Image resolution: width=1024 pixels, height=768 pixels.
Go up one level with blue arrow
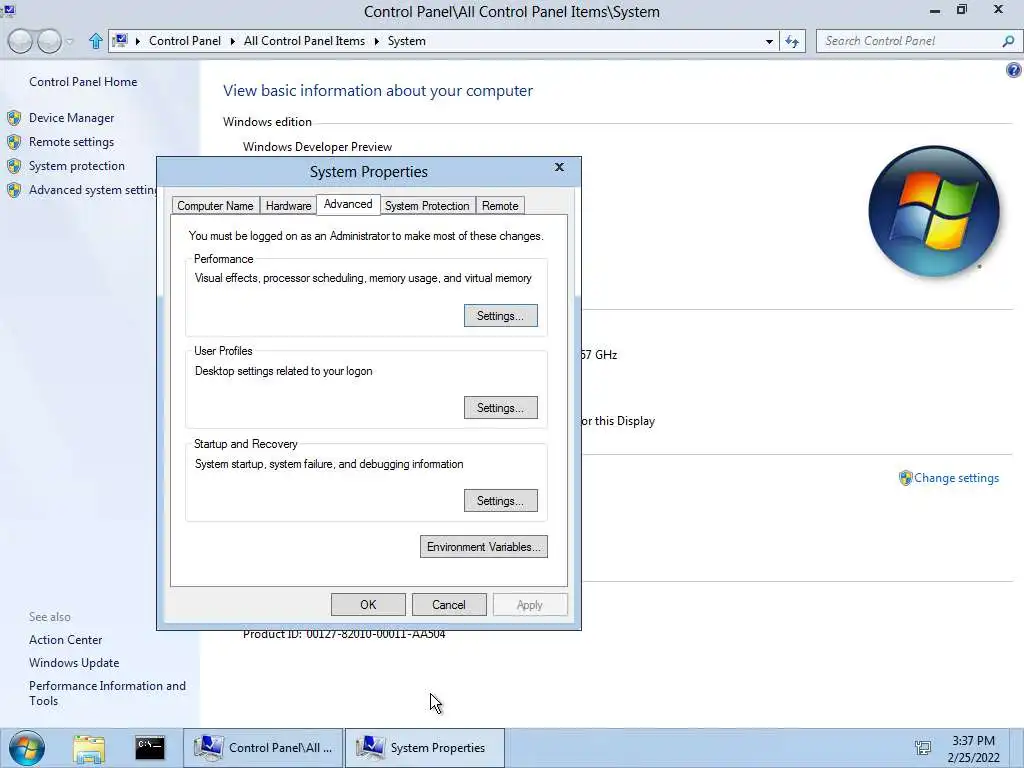point(95,41)
